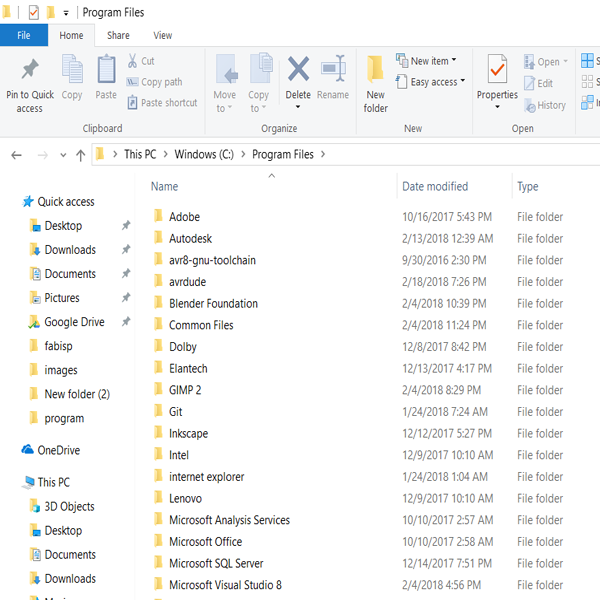This screenshot has width=600, height=600.
Task: Click Pin to Quick access icon
Action: [x=30, y=69]
